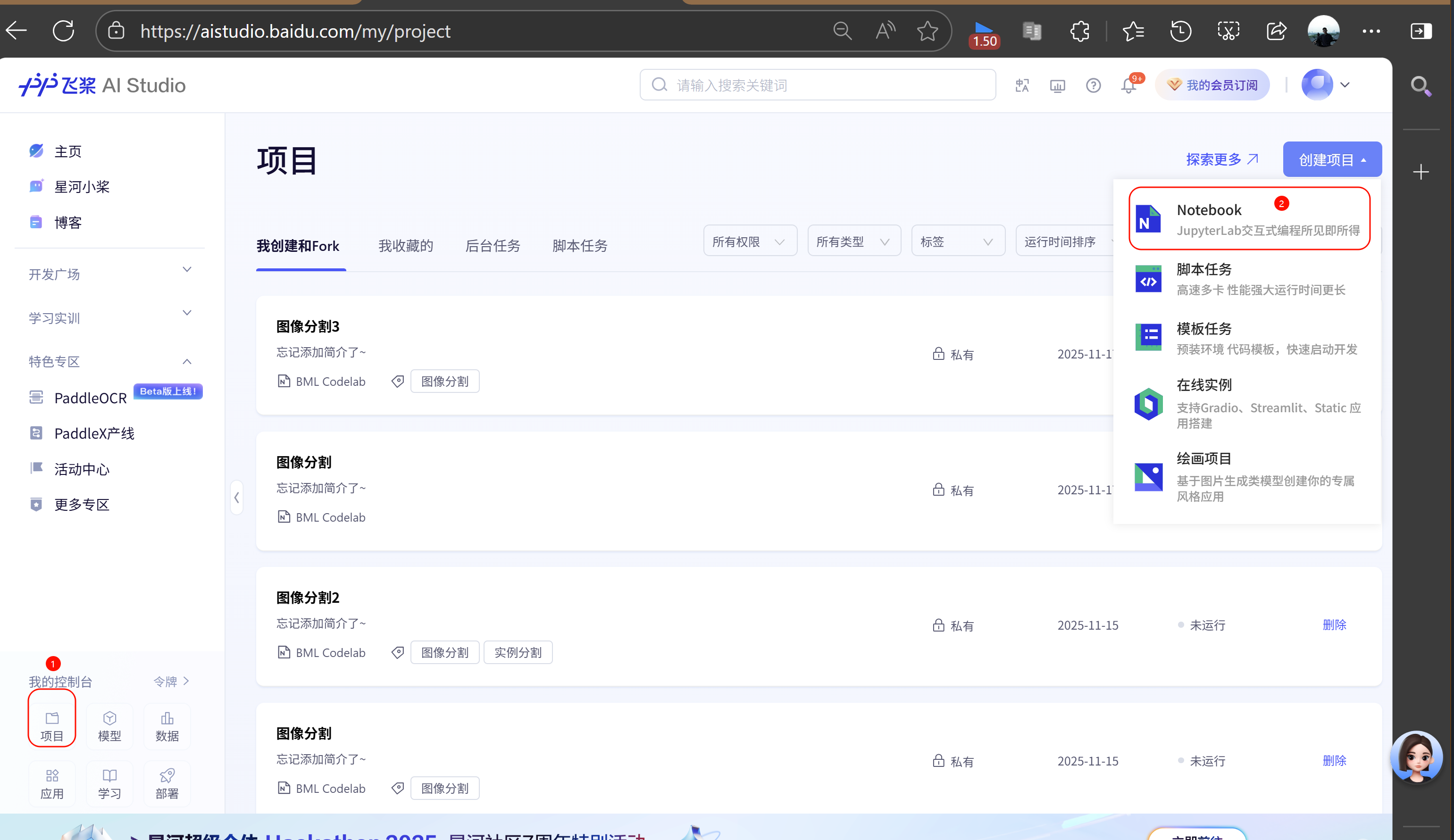Open the 数据 console shortcut

167,726
